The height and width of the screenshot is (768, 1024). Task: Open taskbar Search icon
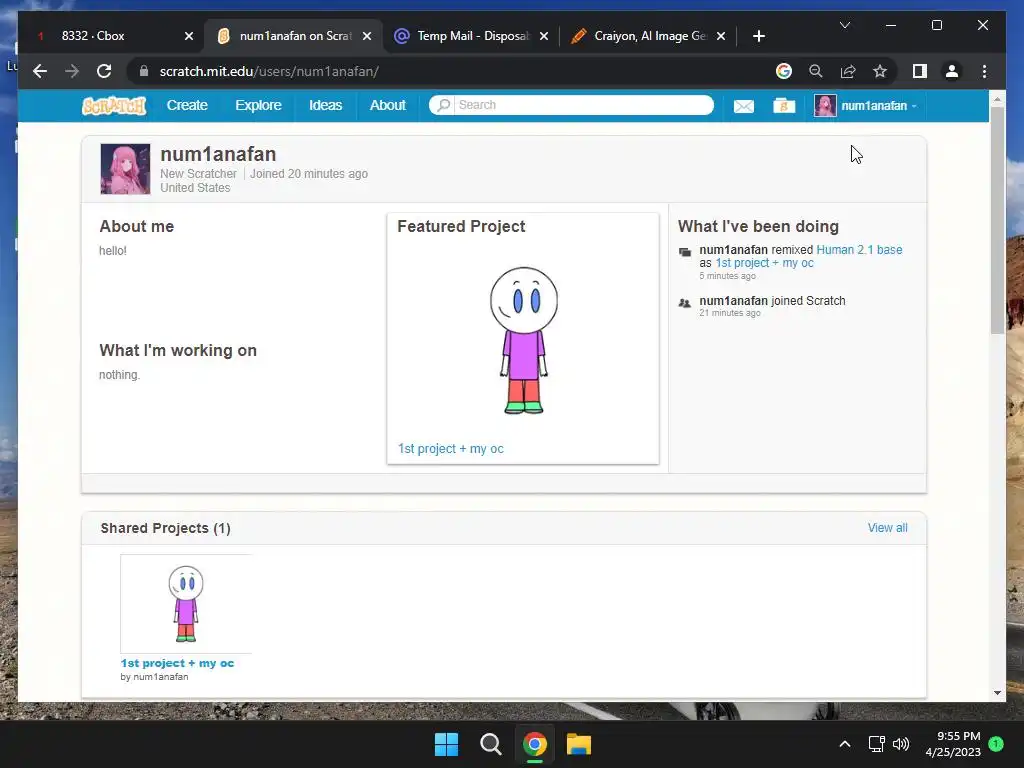tap(490, 744)
